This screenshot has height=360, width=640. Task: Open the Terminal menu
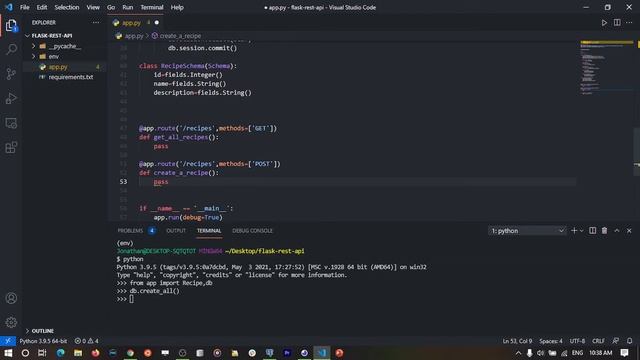point(152,7)
